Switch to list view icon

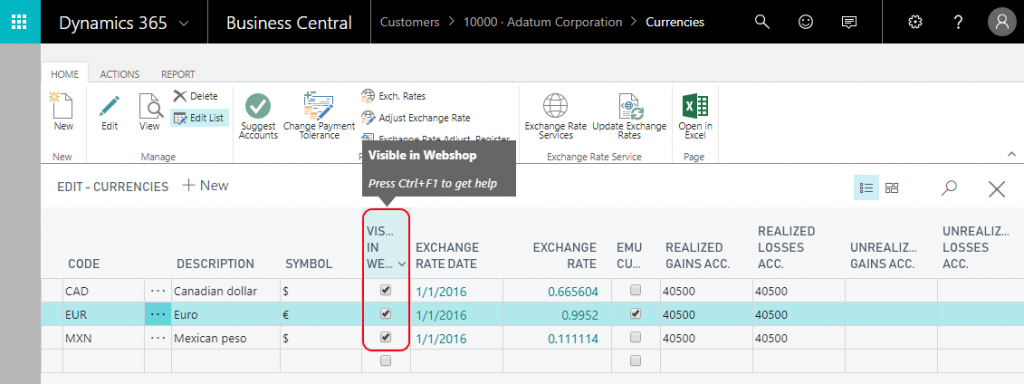tap(867, 188)
